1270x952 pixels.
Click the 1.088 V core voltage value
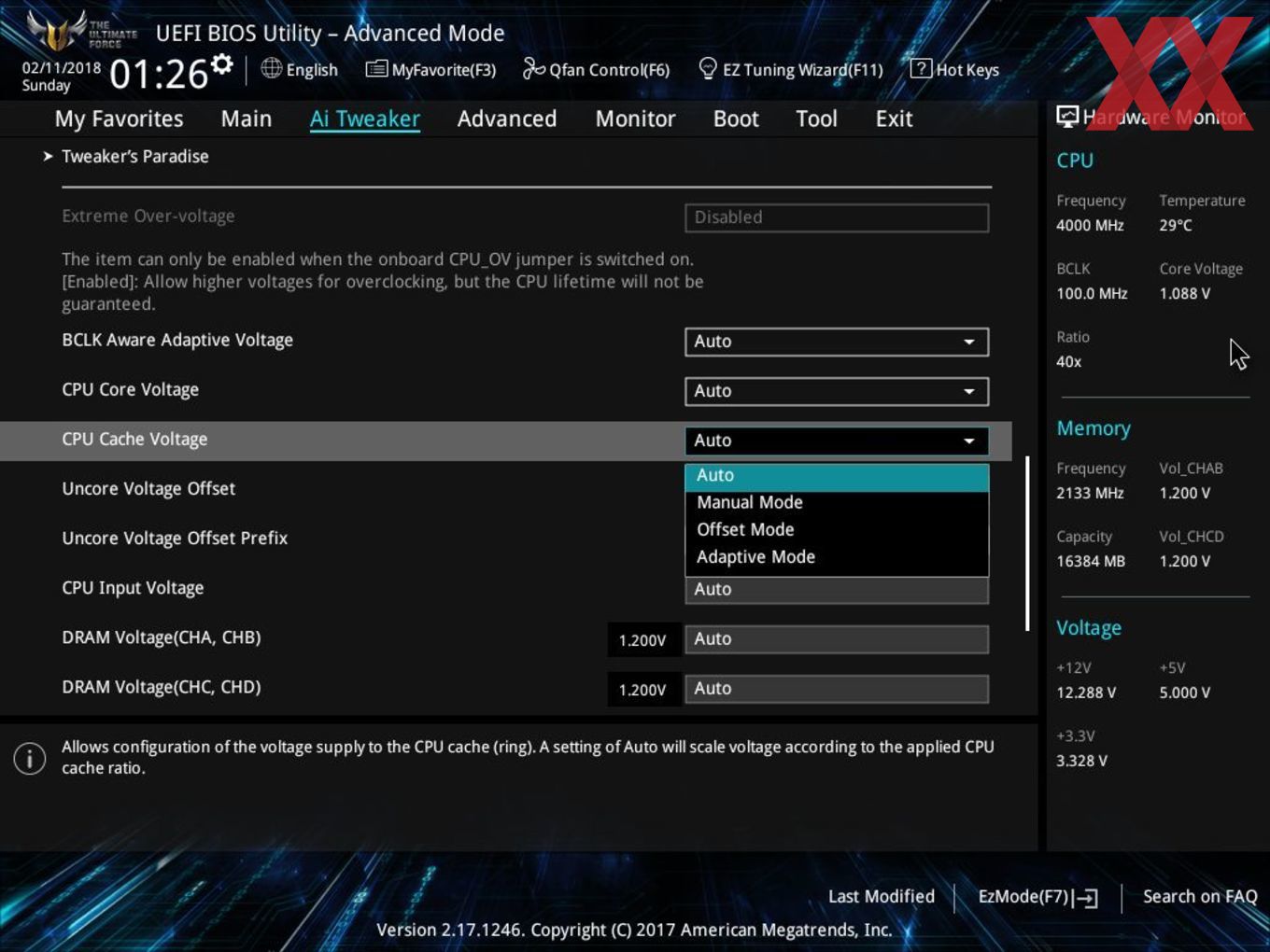click(x=1185, y=294)
